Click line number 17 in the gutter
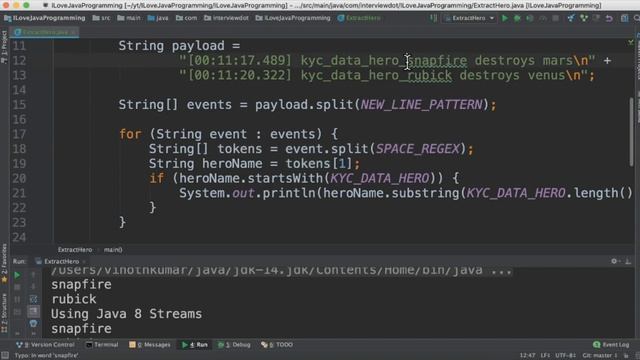 [x=19, y=134]
